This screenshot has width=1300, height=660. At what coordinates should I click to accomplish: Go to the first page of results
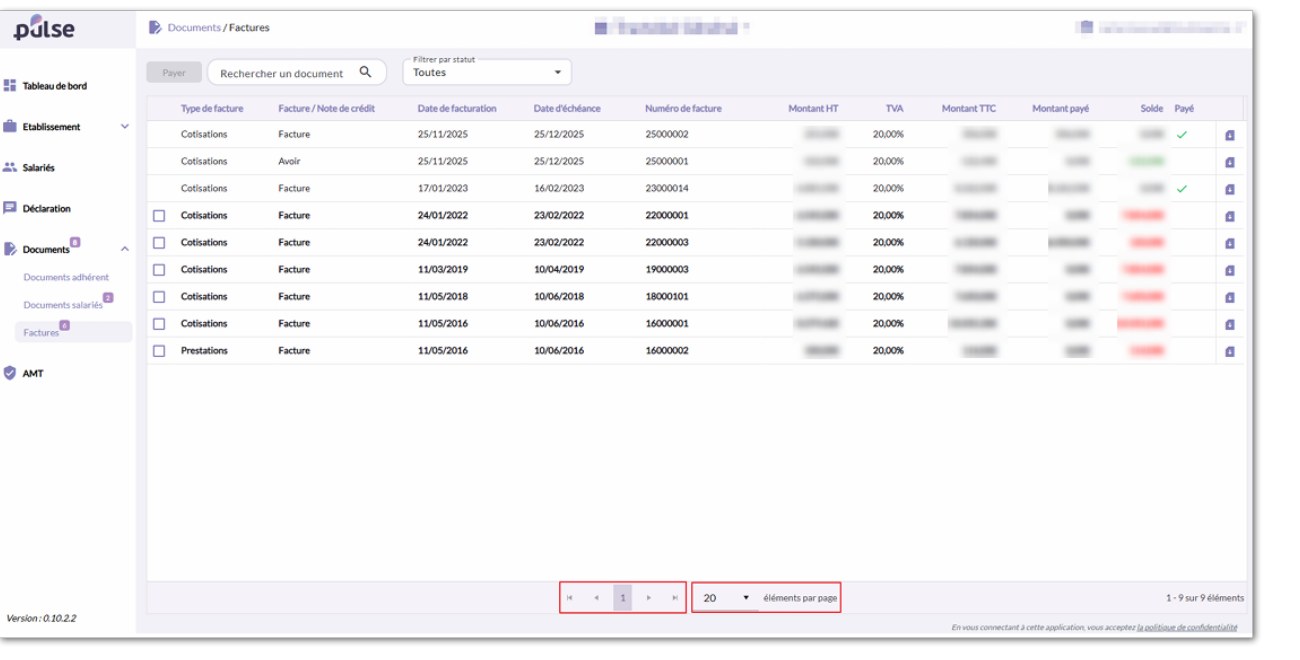tap(570, 598)
